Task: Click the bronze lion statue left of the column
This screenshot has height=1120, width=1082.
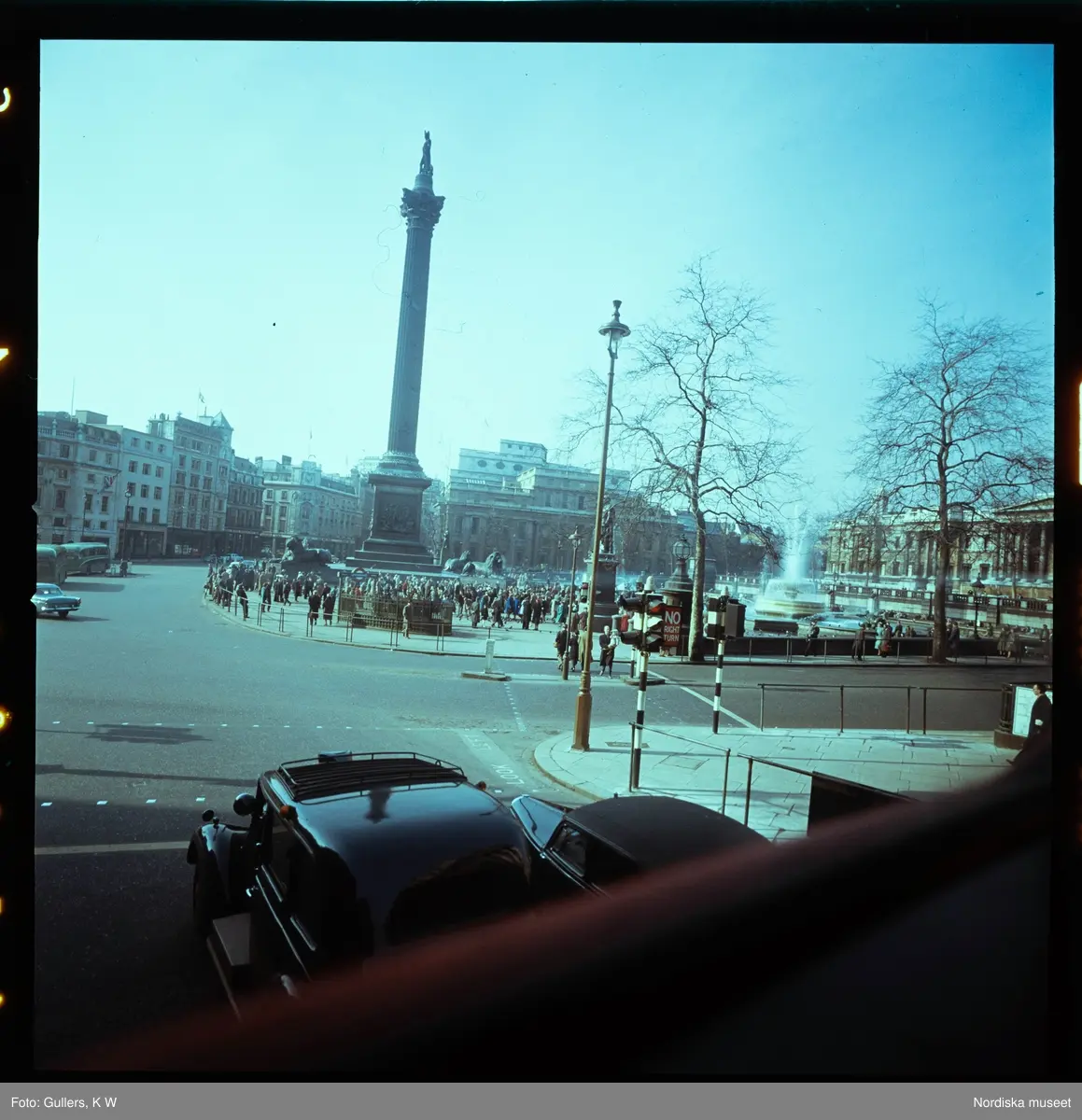Action: coord(304,553)
